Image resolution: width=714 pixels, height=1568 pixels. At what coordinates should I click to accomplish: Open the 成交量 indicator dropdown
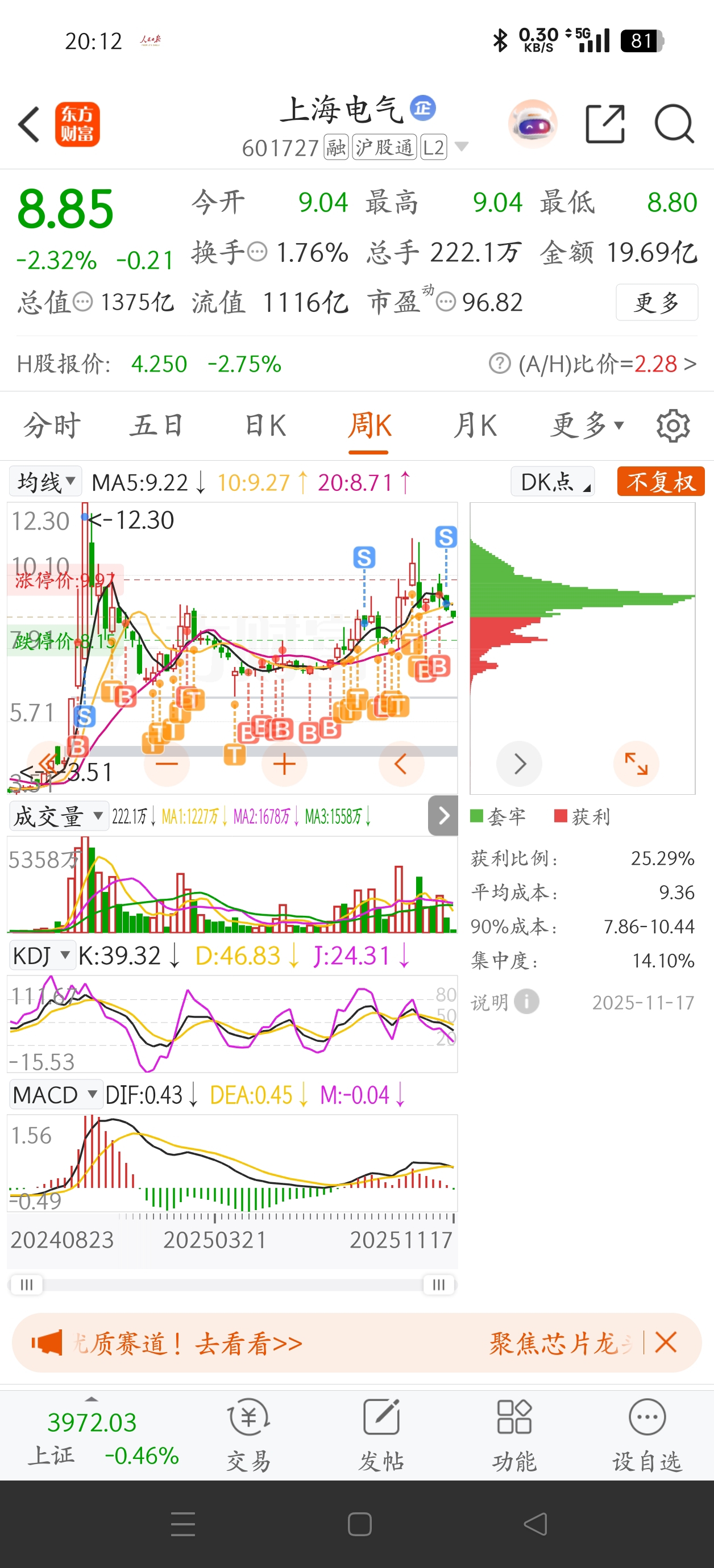(x=59, y=816)
